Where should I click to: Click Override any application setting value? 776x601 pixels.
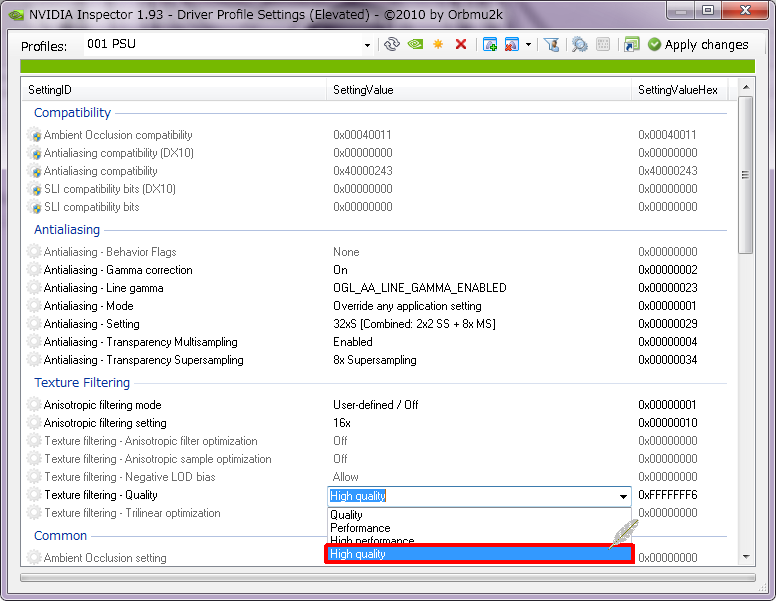(x=407, y=306)
